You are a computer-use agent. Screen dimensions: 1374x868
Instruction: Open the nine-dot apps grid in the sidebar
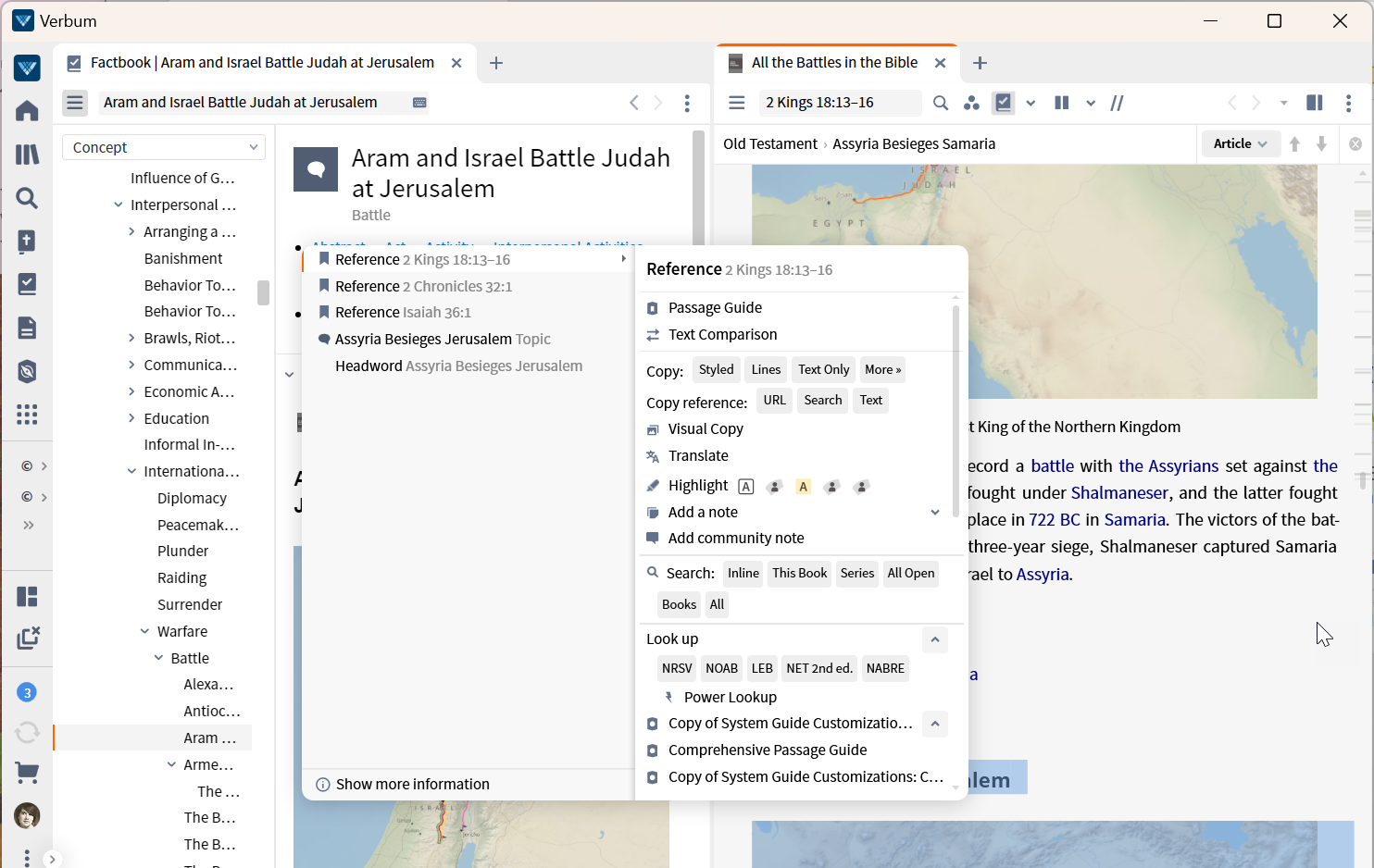(27, 415)
